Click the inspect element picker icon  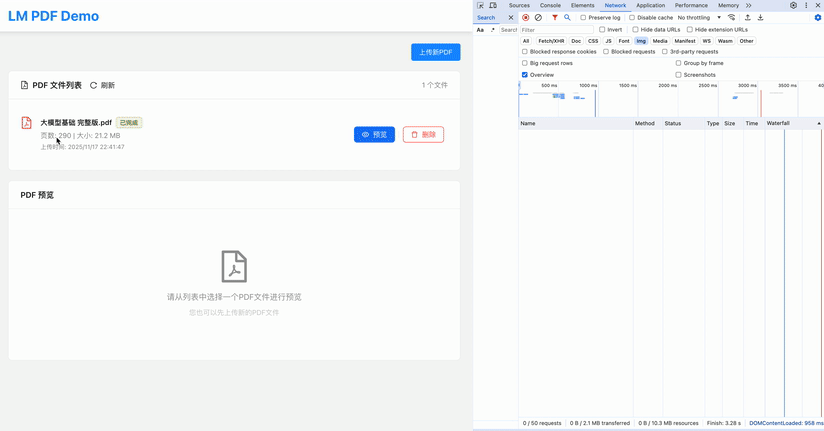480,5
